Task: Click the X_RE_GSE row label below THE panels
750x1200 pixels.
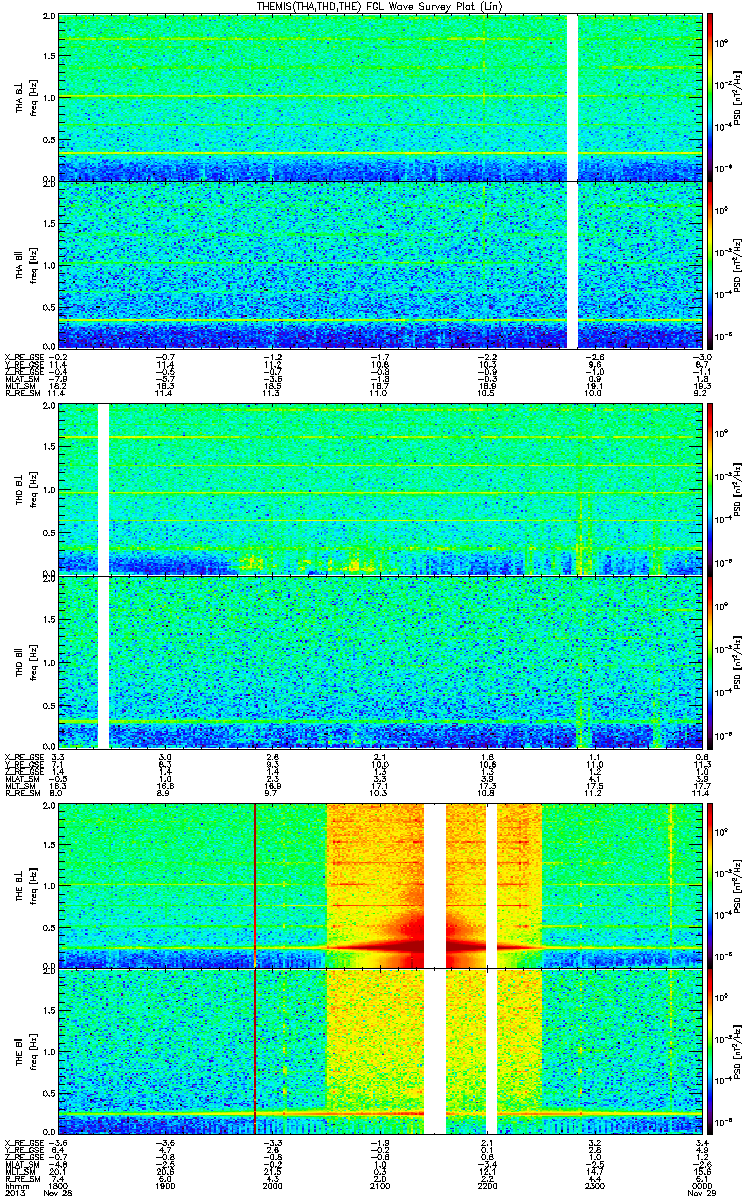Action: click(x=22, y=1142)
